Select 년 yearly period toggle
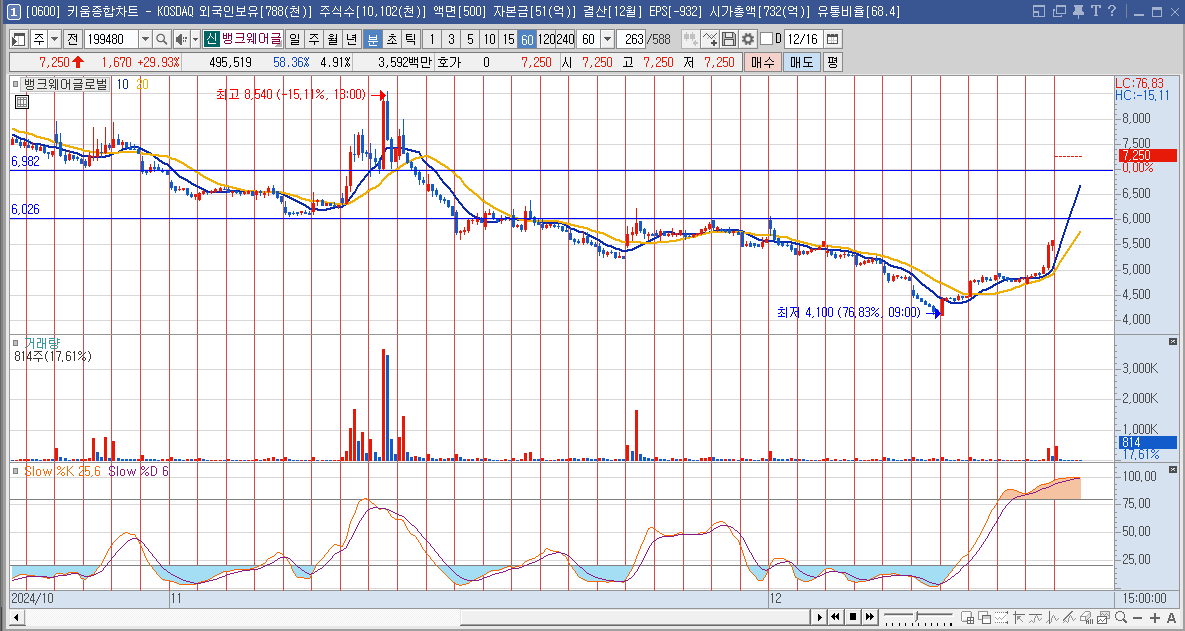This screenshot has width=1185, height=631. [x=351, y=39]
